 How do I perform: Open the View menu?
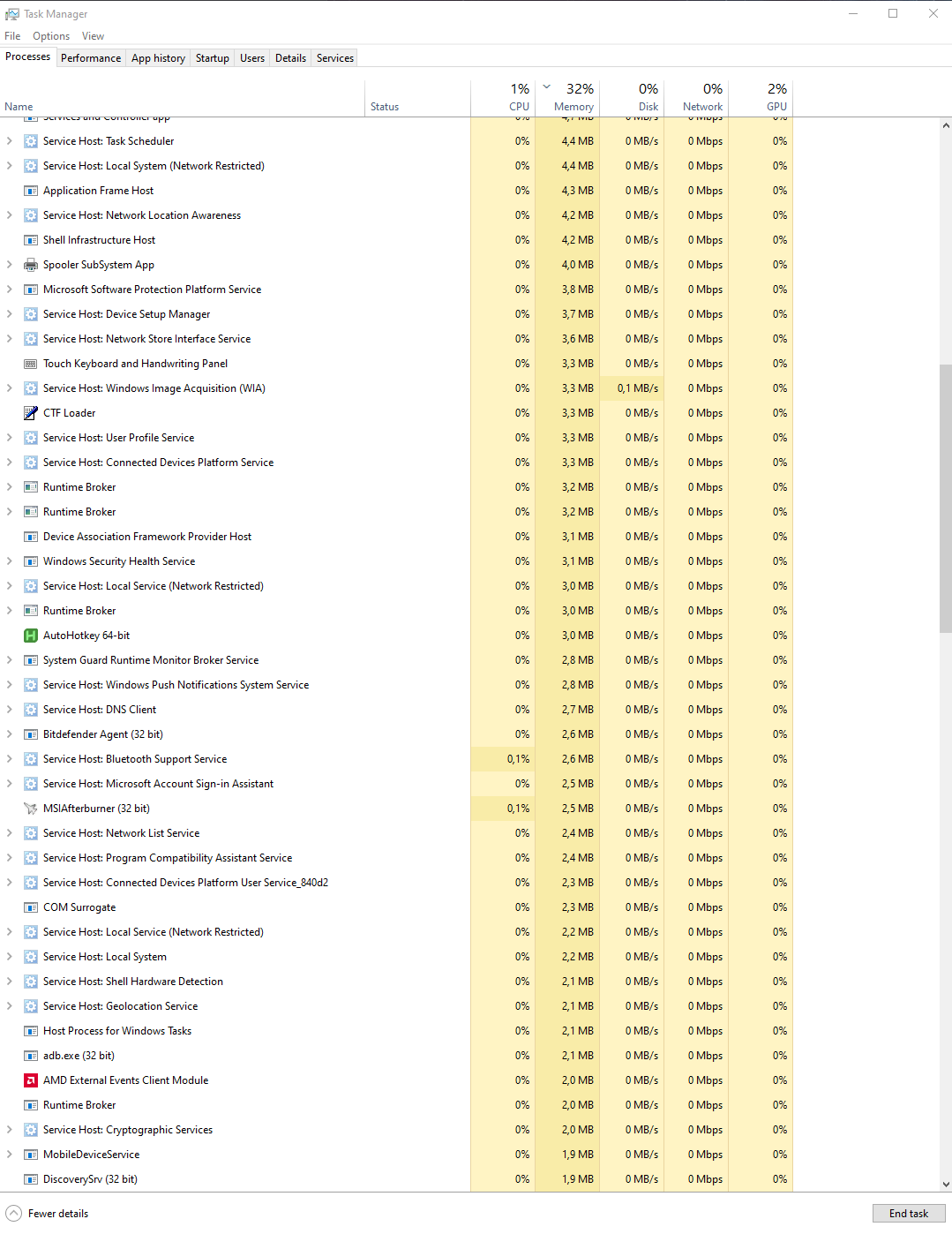93,36
